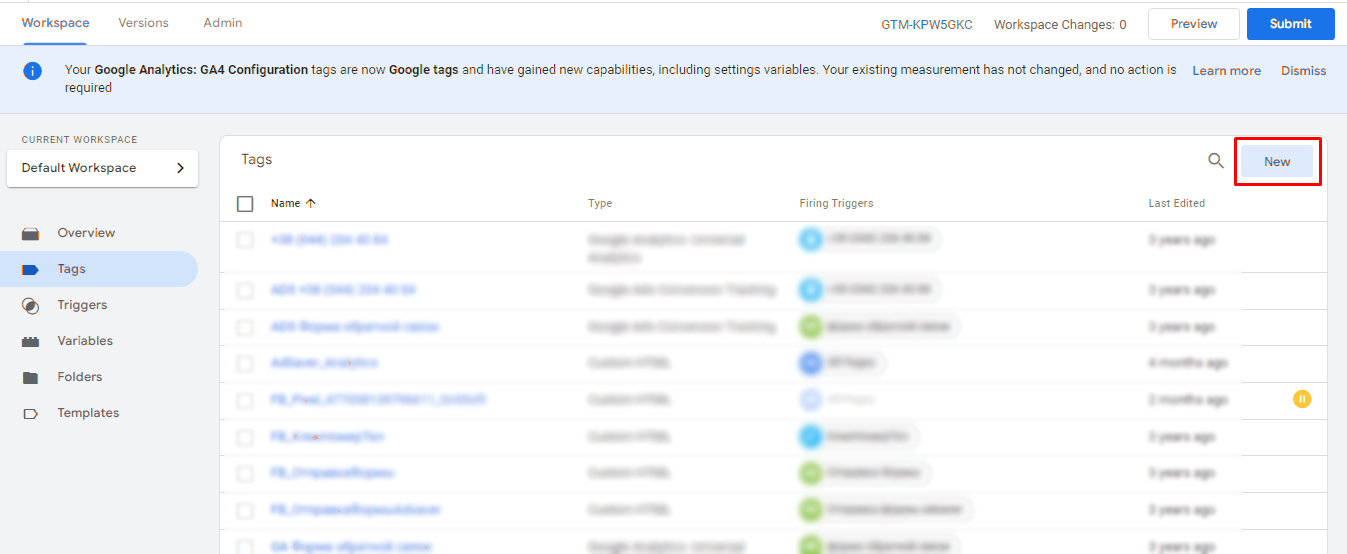Click the Folders icon in sidebar

tap(31, 377)
